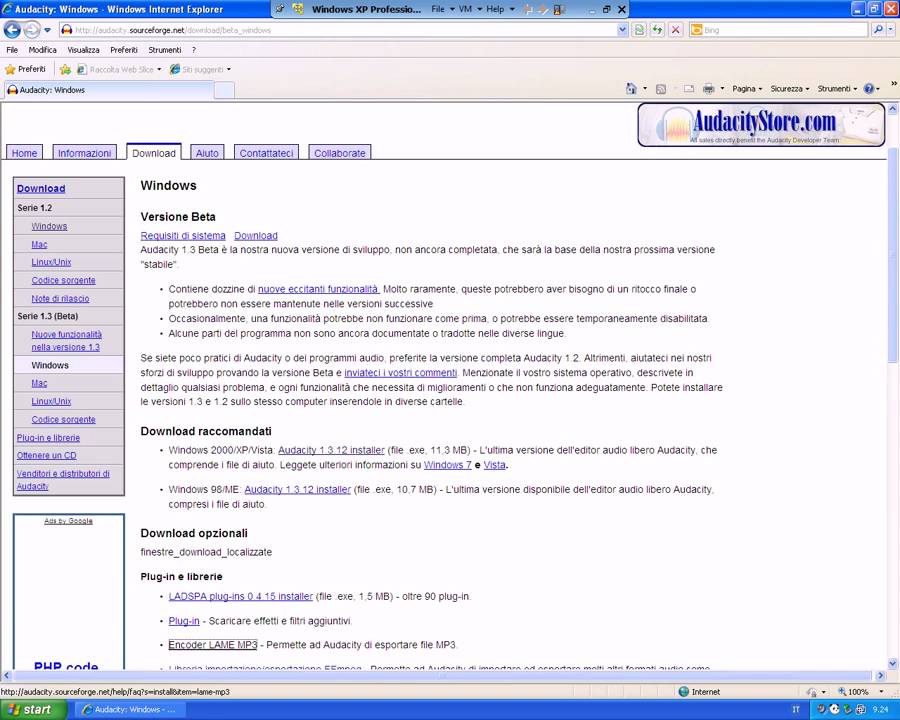The height and width of the screenshot is (720, 900).
Task: Open the ? help menu
Action: click(194, 50)
